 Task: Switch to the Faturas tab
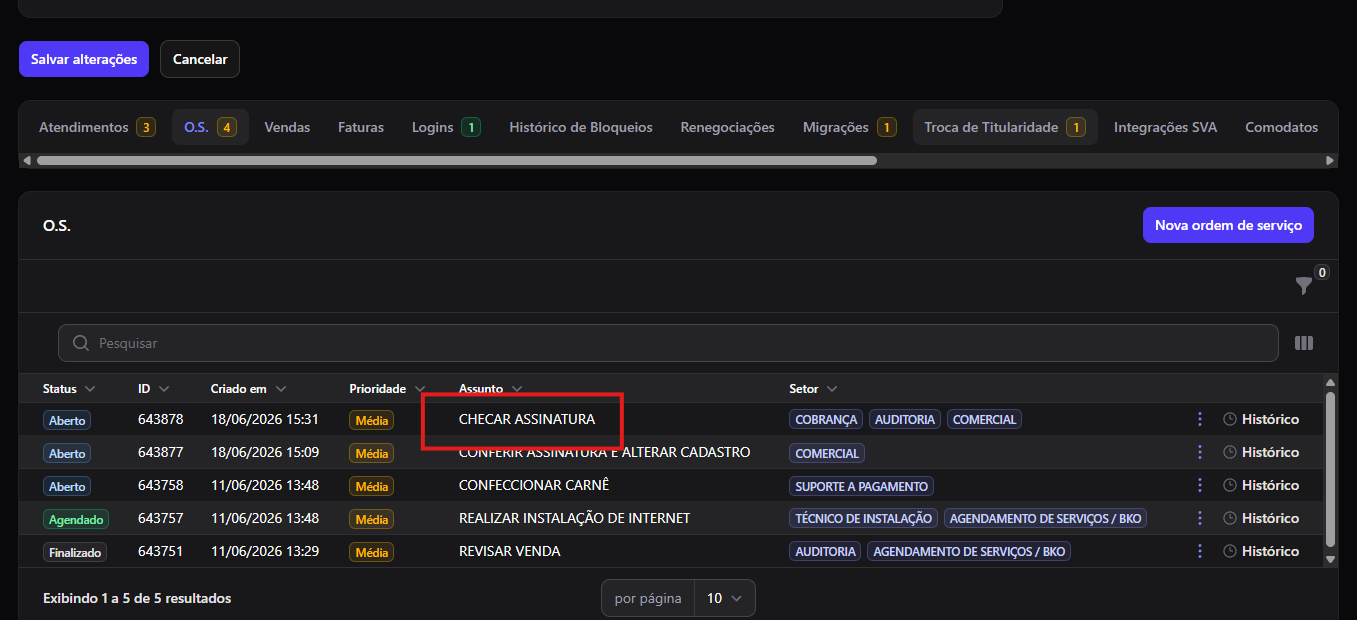pos(361,127)
